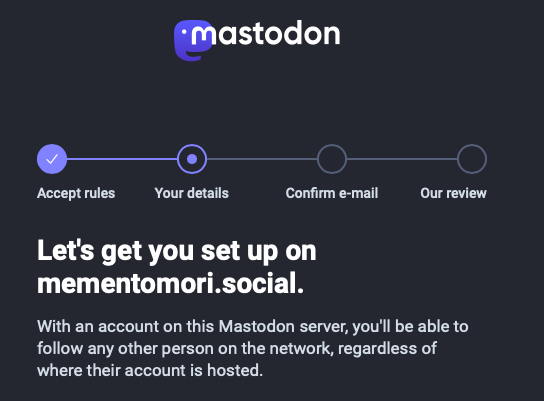The height and width of the screenshot is (401, 544).
Task: Open the Your details step label
Action: pyautogui.click(x=192, y=193)
